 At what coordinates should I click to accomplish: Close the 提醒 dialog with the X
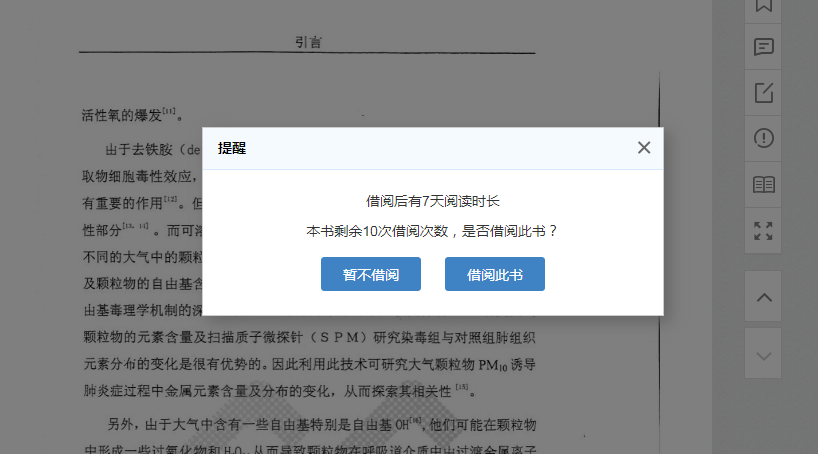[644, 148]
